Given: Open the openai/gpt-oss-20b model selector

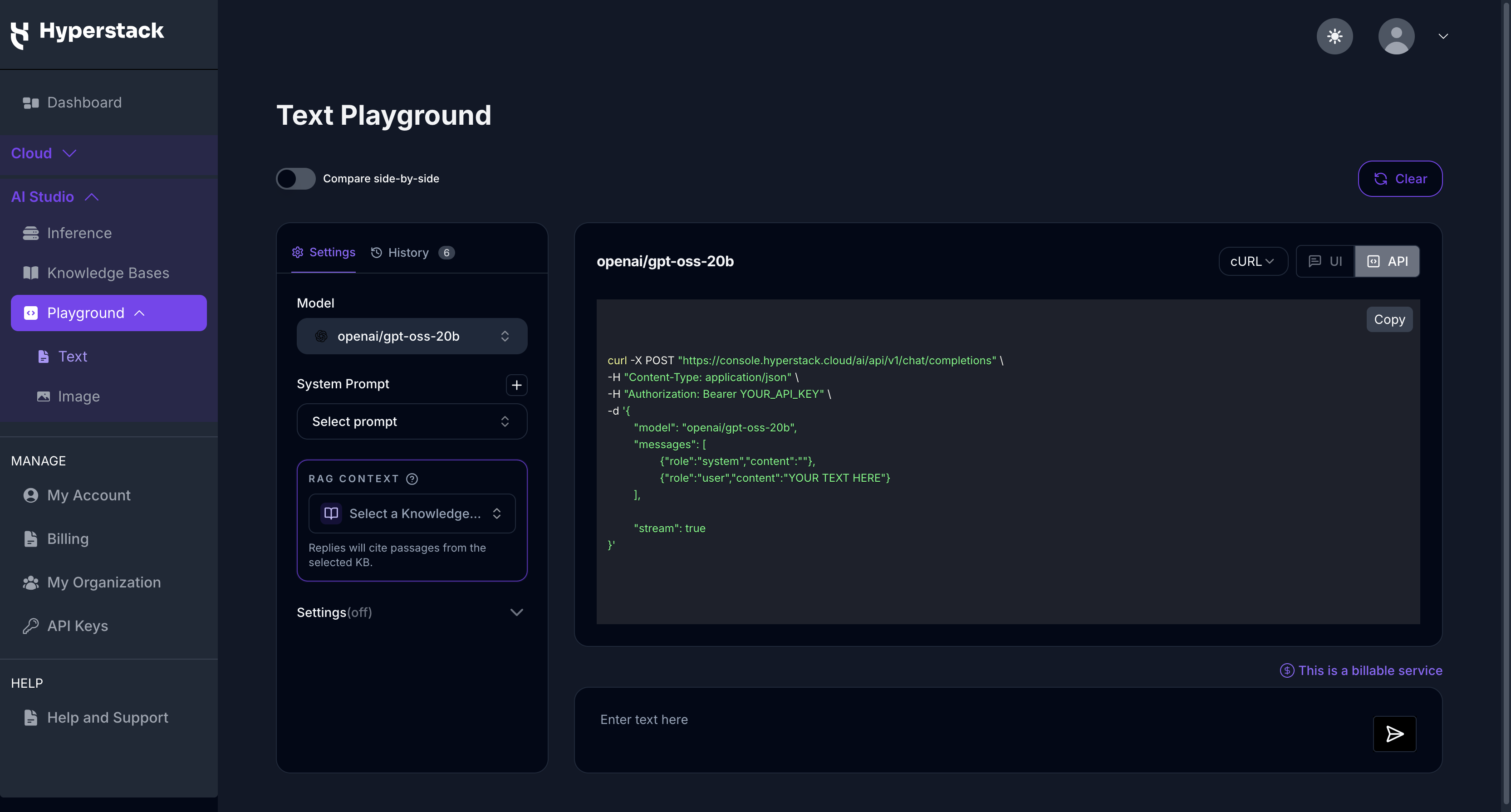Looking at the screenshot, I should [x=412, y=336].
